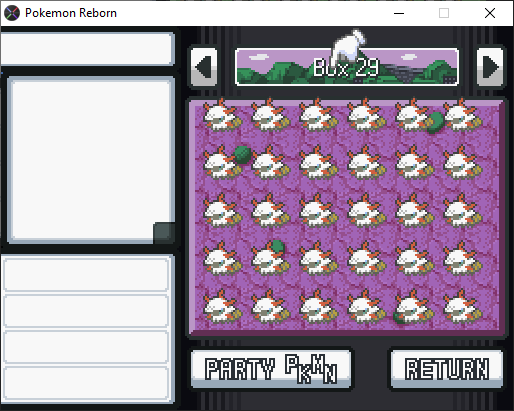Select Pokemon in row 4, column 2
Screen dimensions: 514x411
(x=270, y=259)
